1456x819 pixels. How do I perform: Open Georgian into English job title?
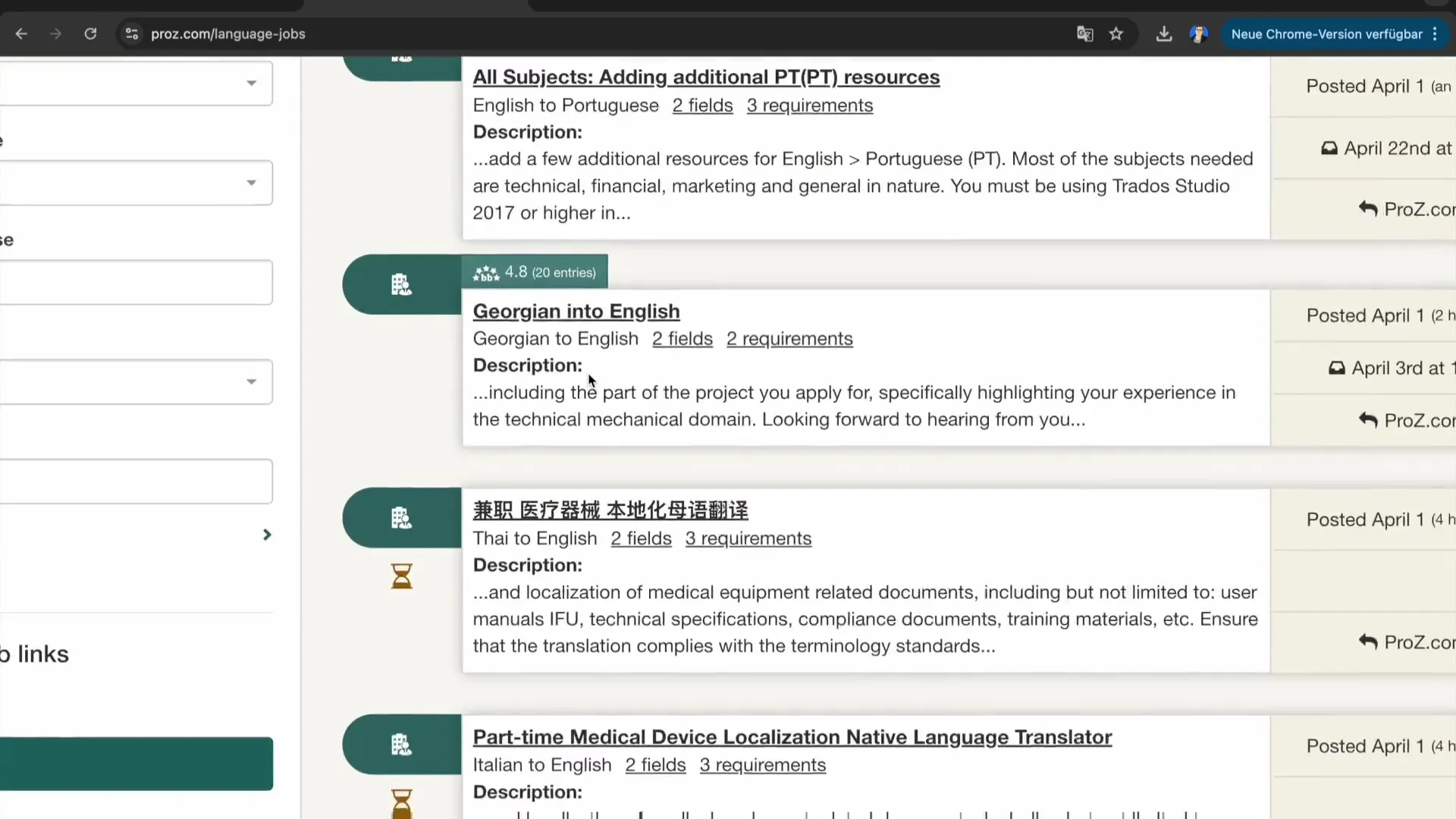coord(576,312)
